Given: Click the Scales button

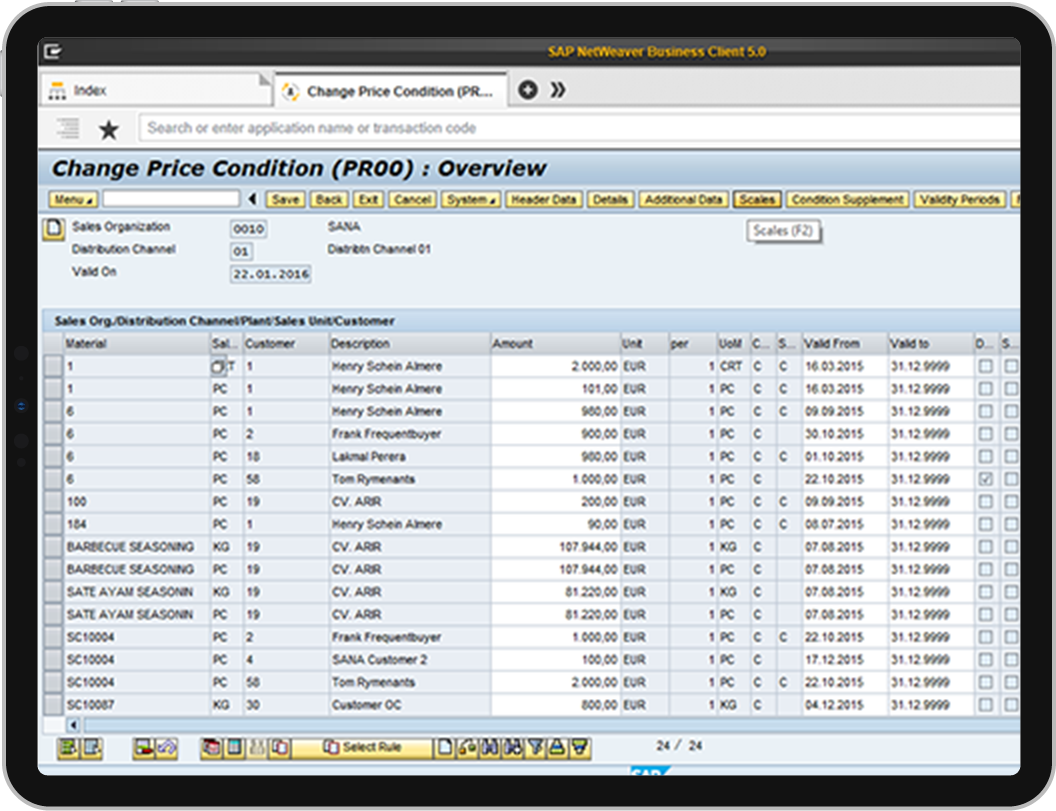Looking at the screenshot, I should tap(757, 199).
